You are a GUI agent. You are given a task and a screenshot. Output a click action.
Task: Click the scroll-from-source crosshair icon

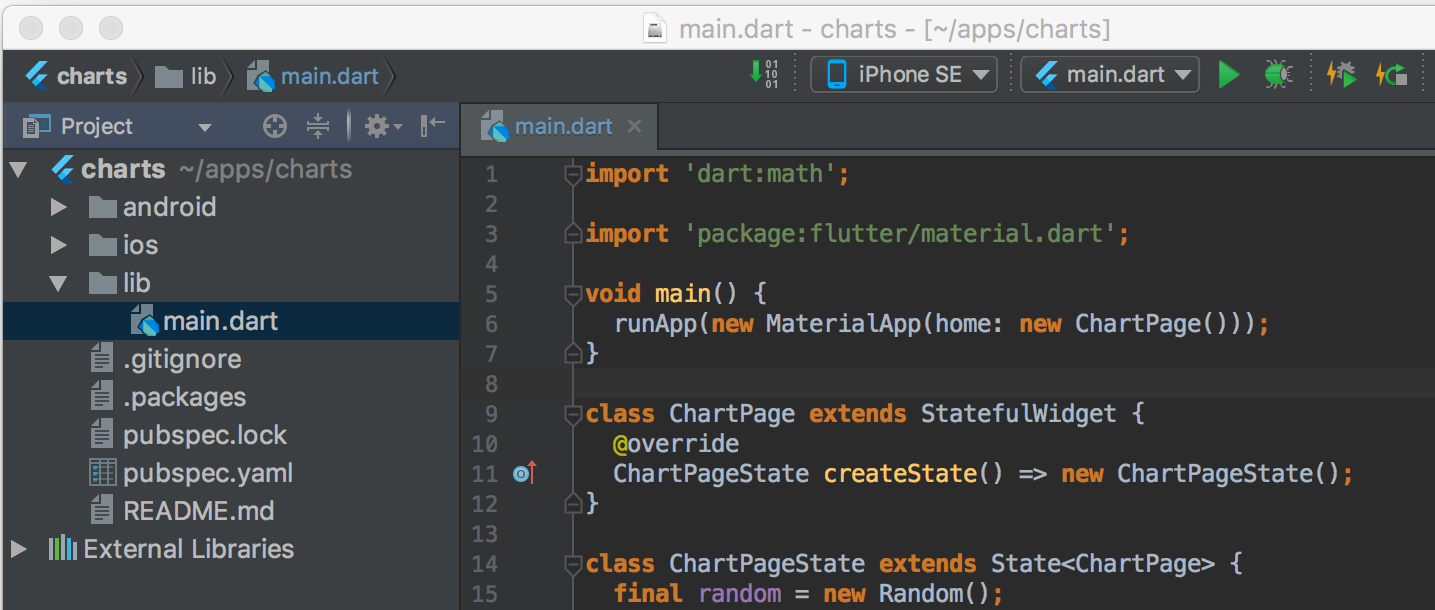point(274,126)
